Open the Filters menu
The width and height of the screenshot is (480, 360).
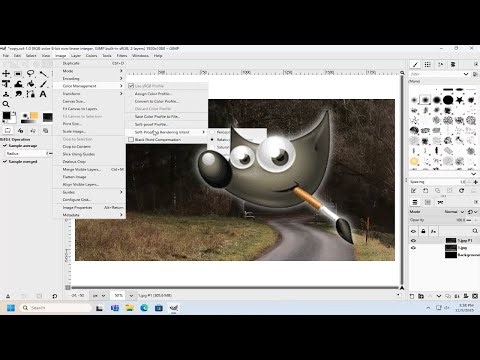[x=122, y=56]
